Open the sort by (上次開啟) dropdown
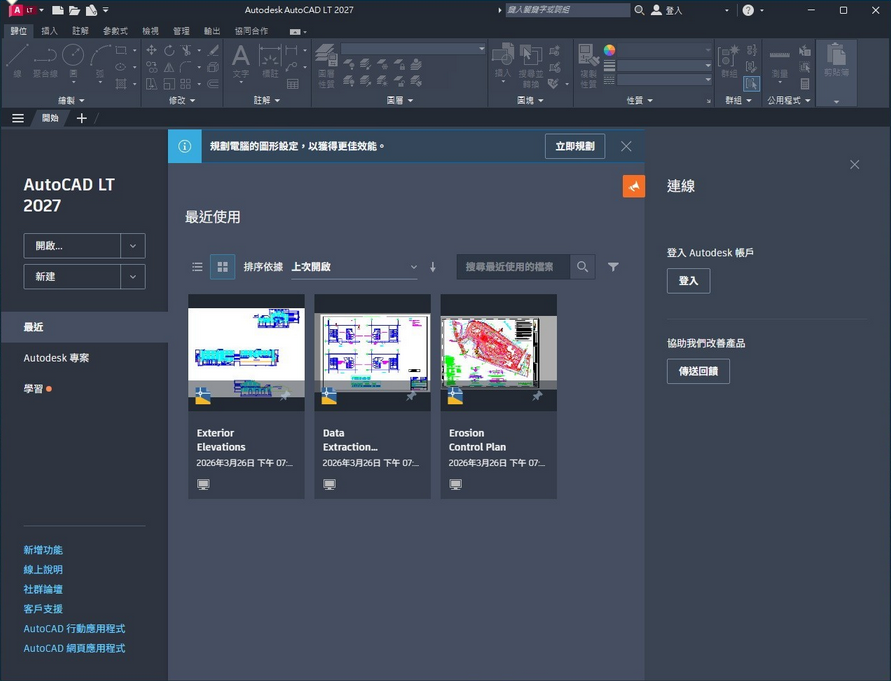This screenshot has height=681, width=891. (x=354, y=267)
